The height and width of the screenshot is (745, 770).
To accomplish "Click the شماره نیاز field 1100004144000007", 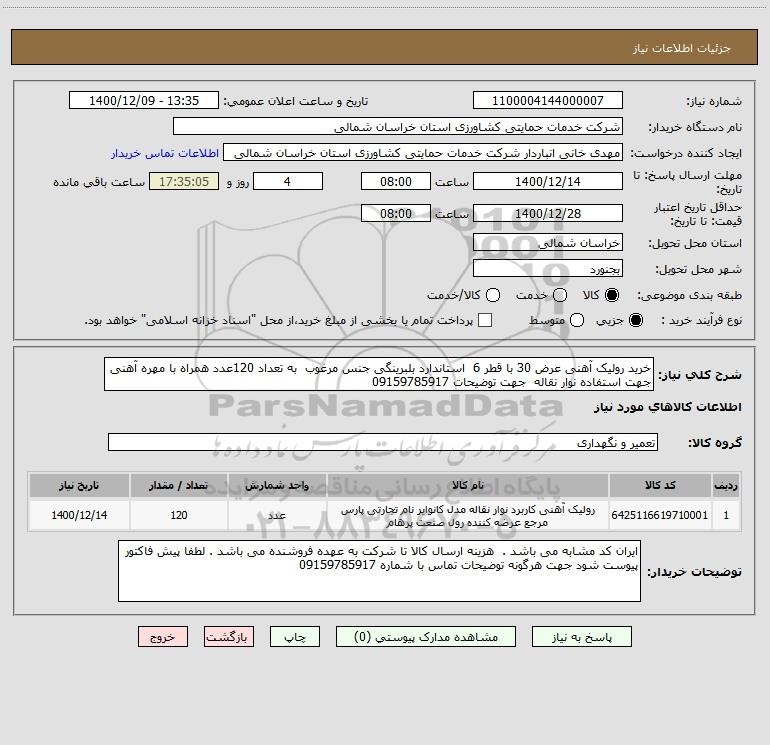I will coord(548,101).
